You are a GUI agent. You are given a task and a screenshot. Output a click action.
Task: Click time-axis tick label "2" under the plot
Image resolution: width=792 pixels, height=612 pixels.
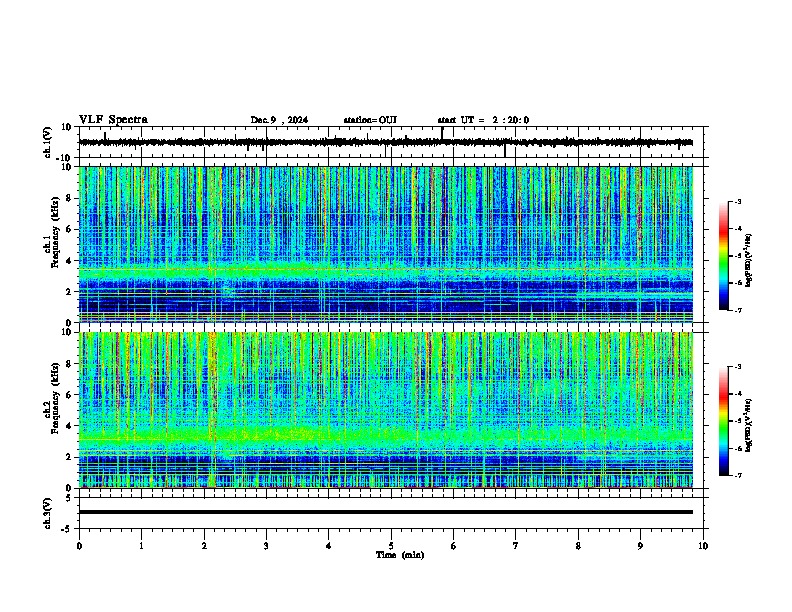pos(204,546)
